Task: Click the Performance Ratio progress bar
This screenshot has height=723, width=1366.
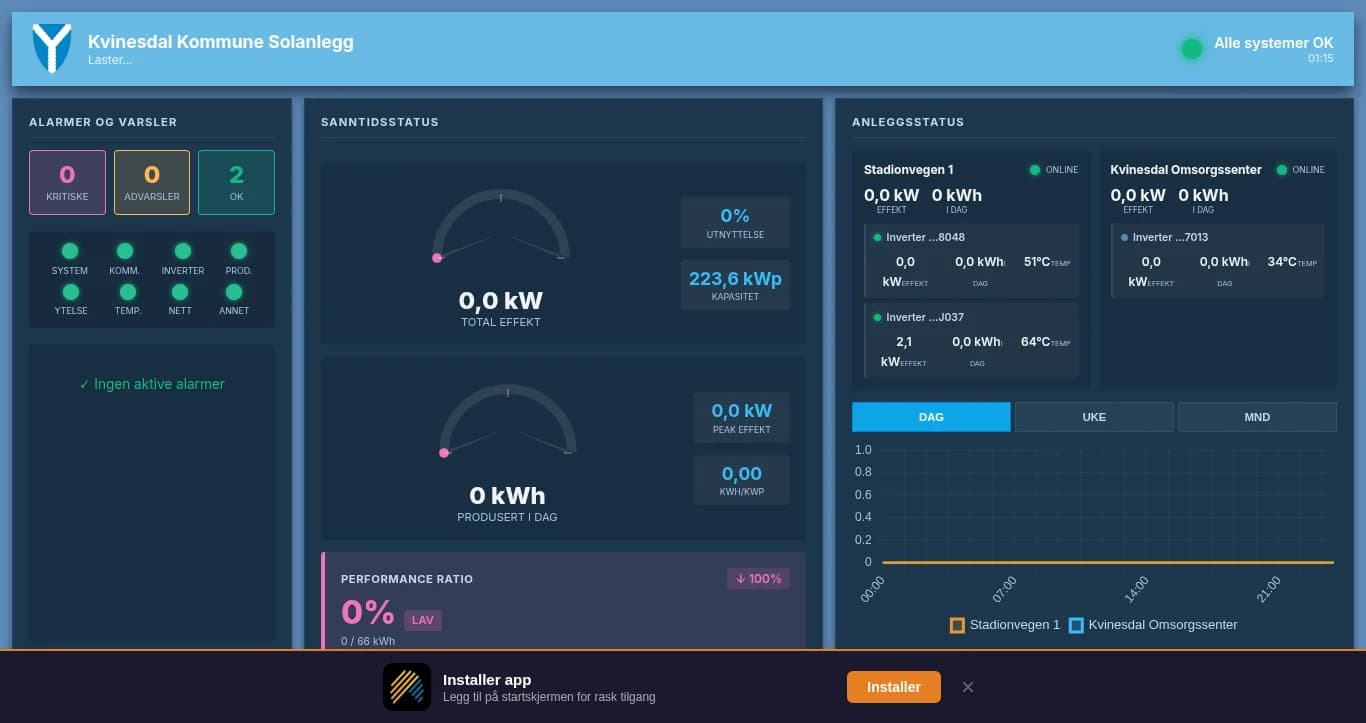Action: (563, 651)
